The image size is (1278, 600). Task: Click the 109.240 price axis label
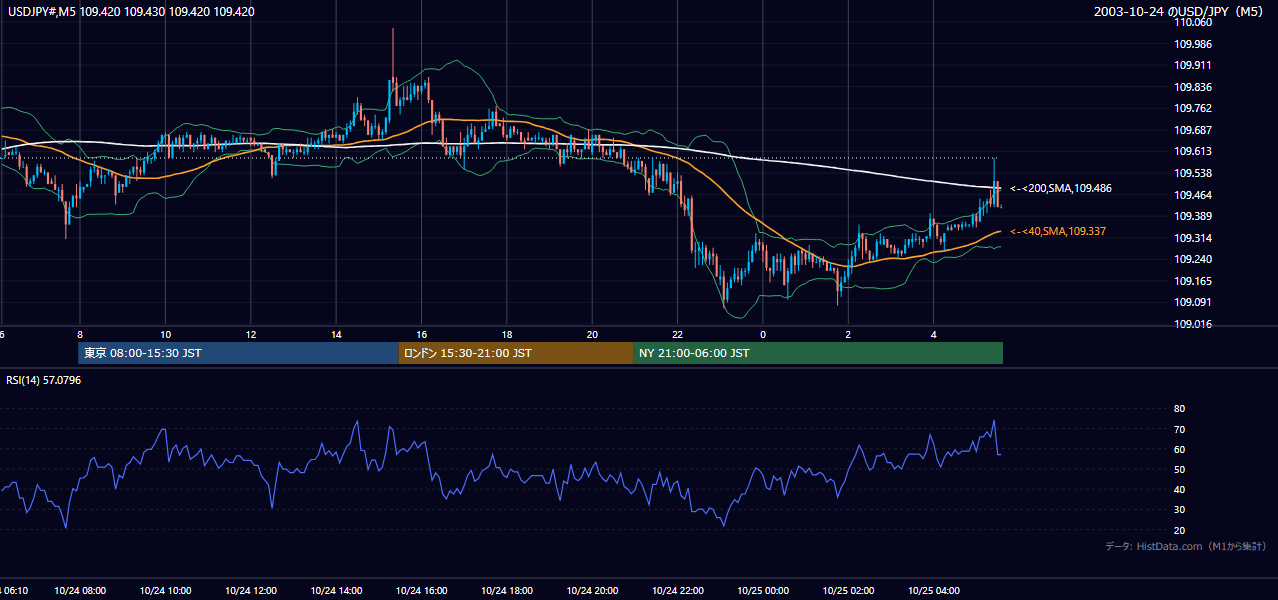pos(1194,259)
